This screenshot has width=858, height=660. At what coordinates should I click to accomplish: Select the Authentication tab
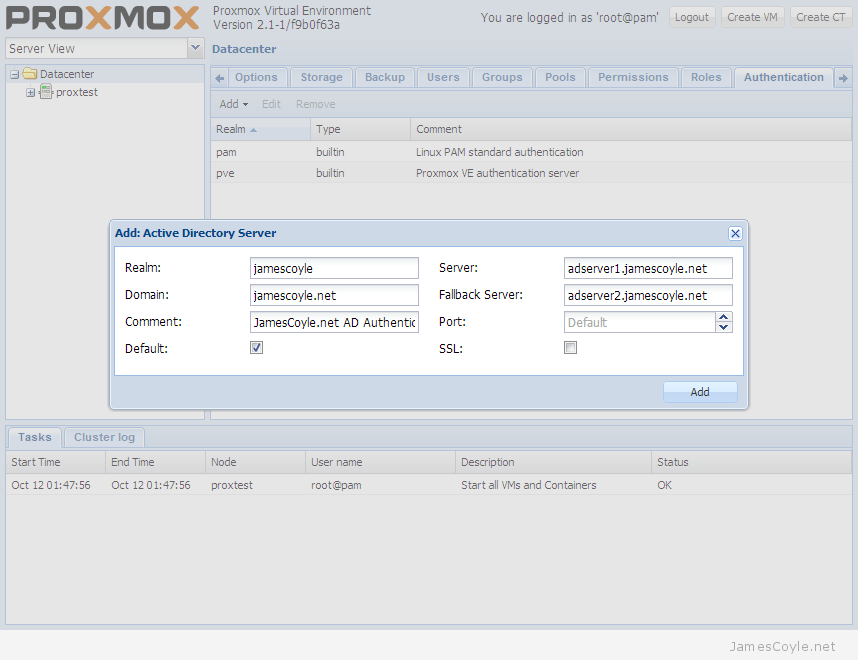(x=784, y=77)
